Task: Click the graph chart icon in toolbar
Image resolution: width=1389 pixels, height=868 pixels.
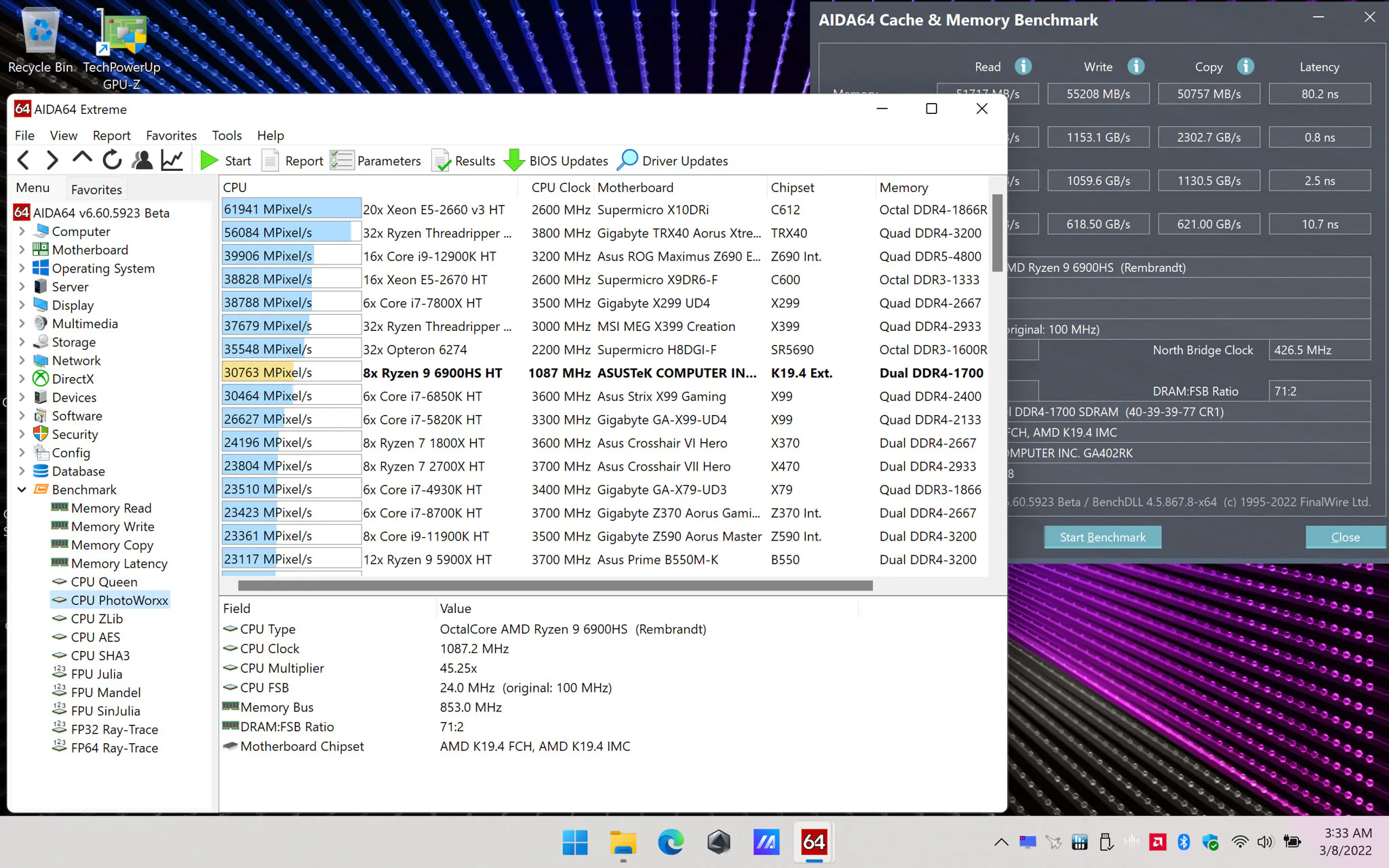Action: [172, 161]
